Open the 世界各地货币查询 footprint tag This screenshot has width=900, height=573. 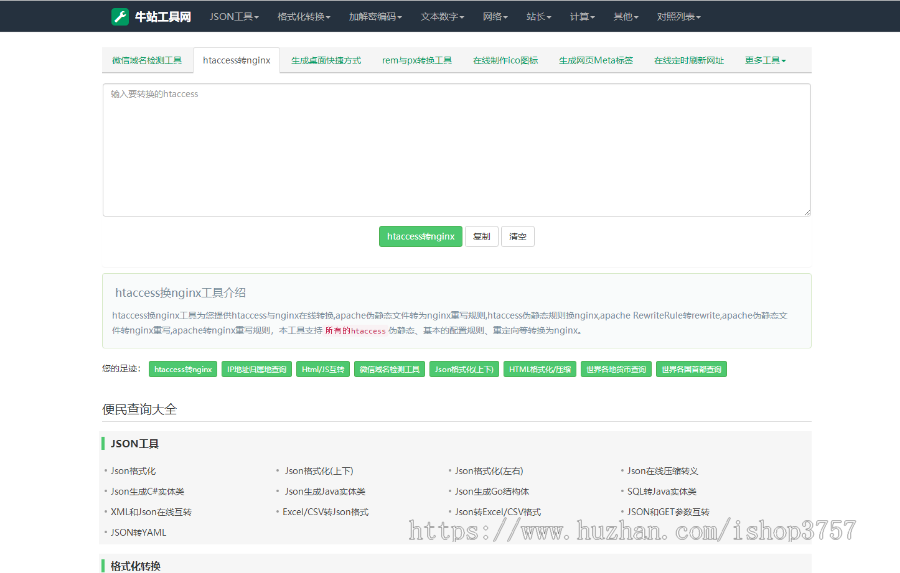click(616, 369)
